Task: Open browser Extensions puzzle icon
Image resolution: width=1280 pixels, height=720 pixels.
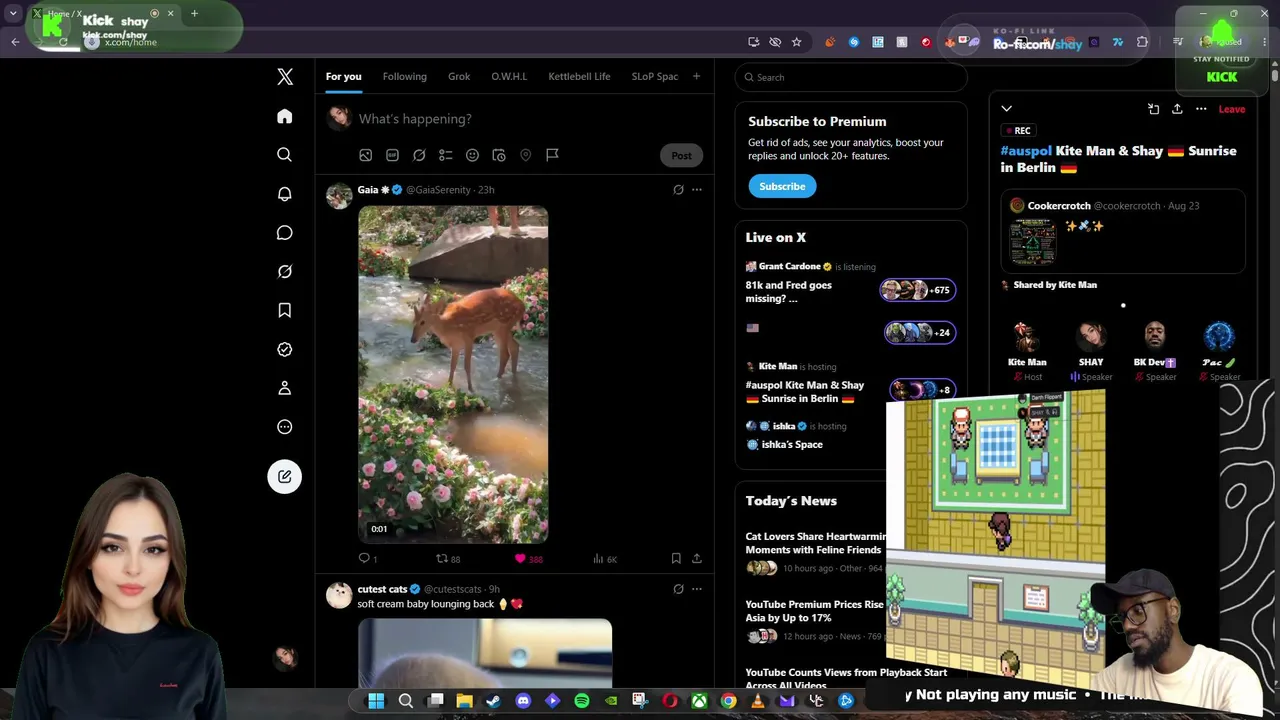Action: click(x=1143, y=42)
